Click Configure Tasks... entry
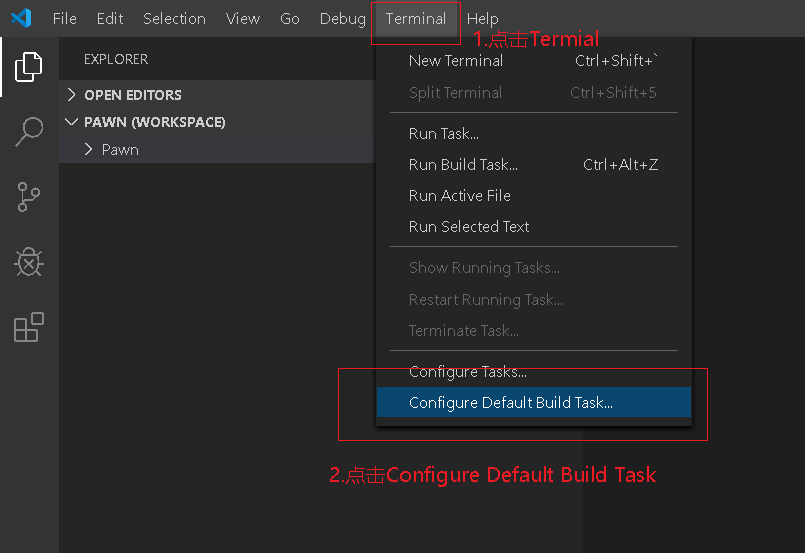The image size is (805, 553). [533, 372]
